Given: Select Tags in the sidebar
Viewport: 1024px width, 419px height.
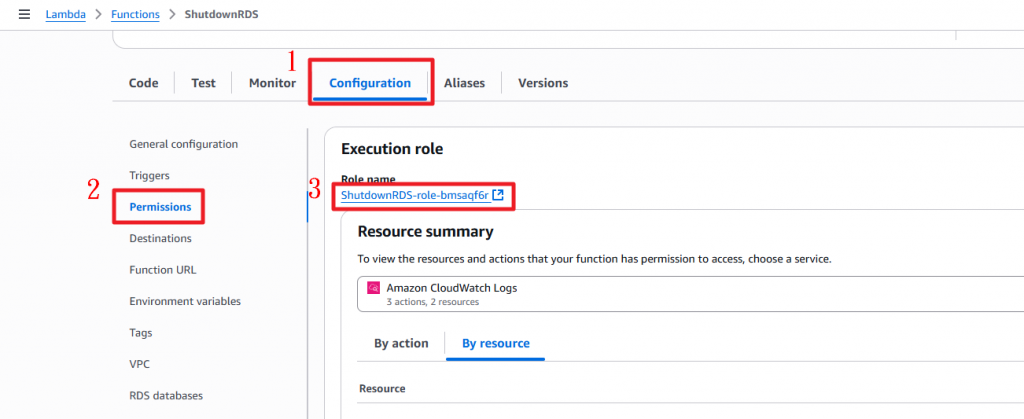Looking at the screenshot, I should (x=140, y=333).
